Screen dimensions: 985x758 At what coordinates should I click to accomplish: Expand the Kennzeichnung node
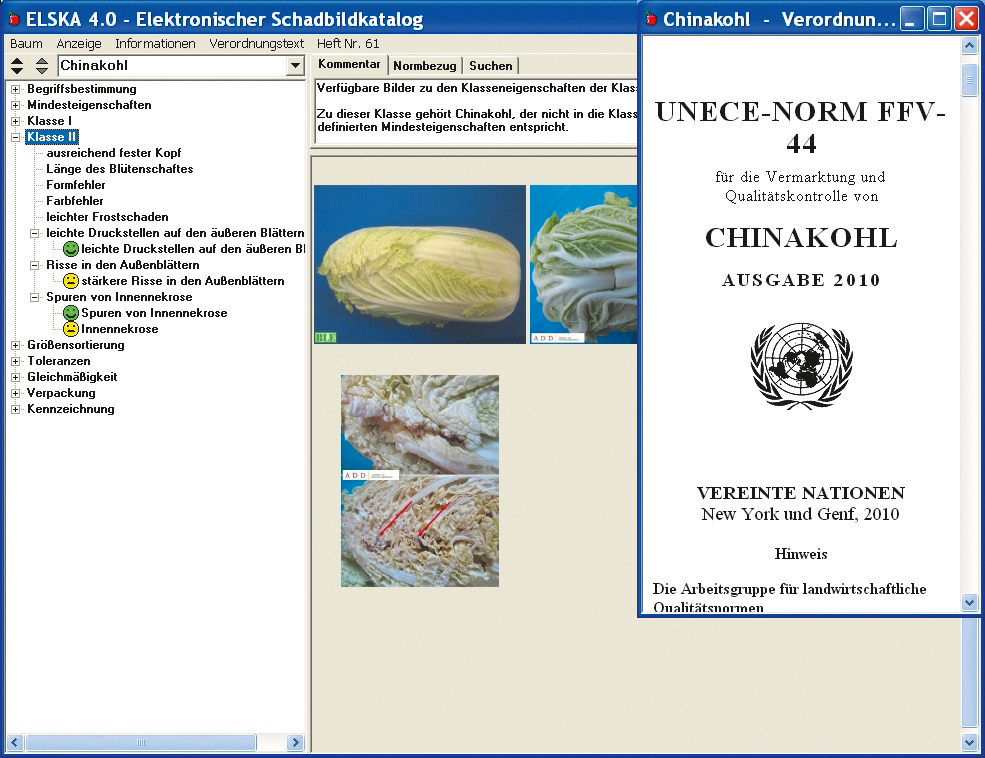(x=16, y=409)
